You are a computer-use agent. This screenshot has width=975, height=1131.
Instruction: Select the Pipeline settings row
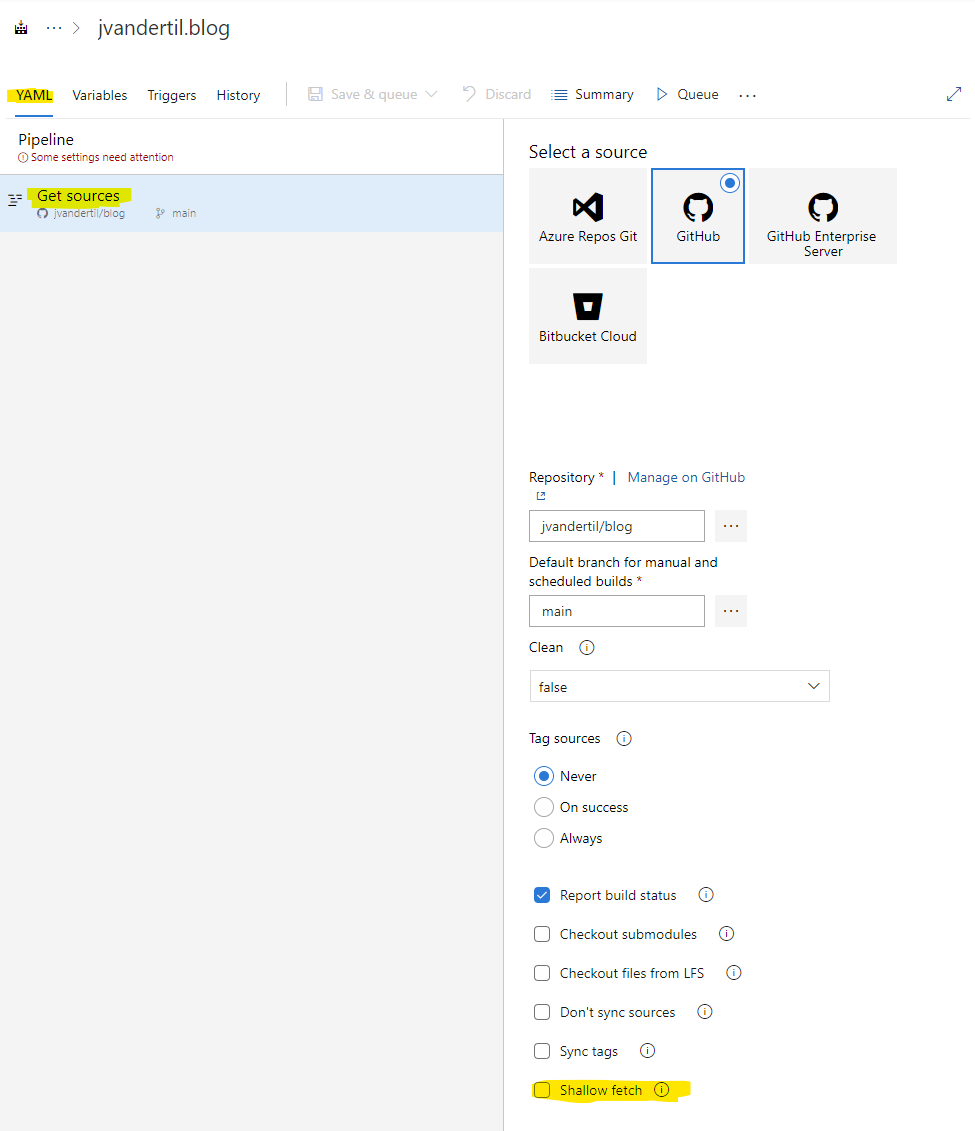click(x=252, y=146)
